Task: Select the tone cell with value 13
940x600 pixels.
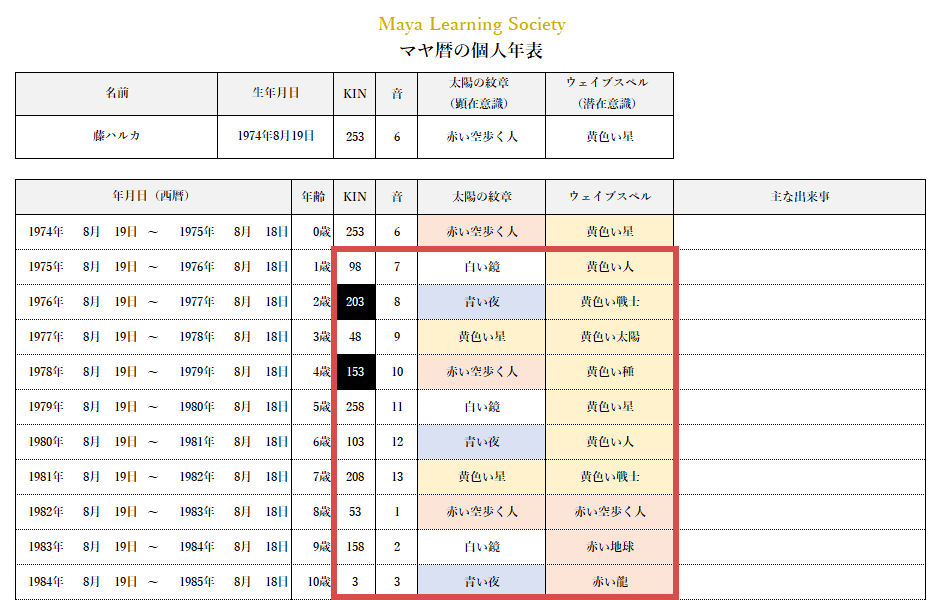Action: coord(397,477)
